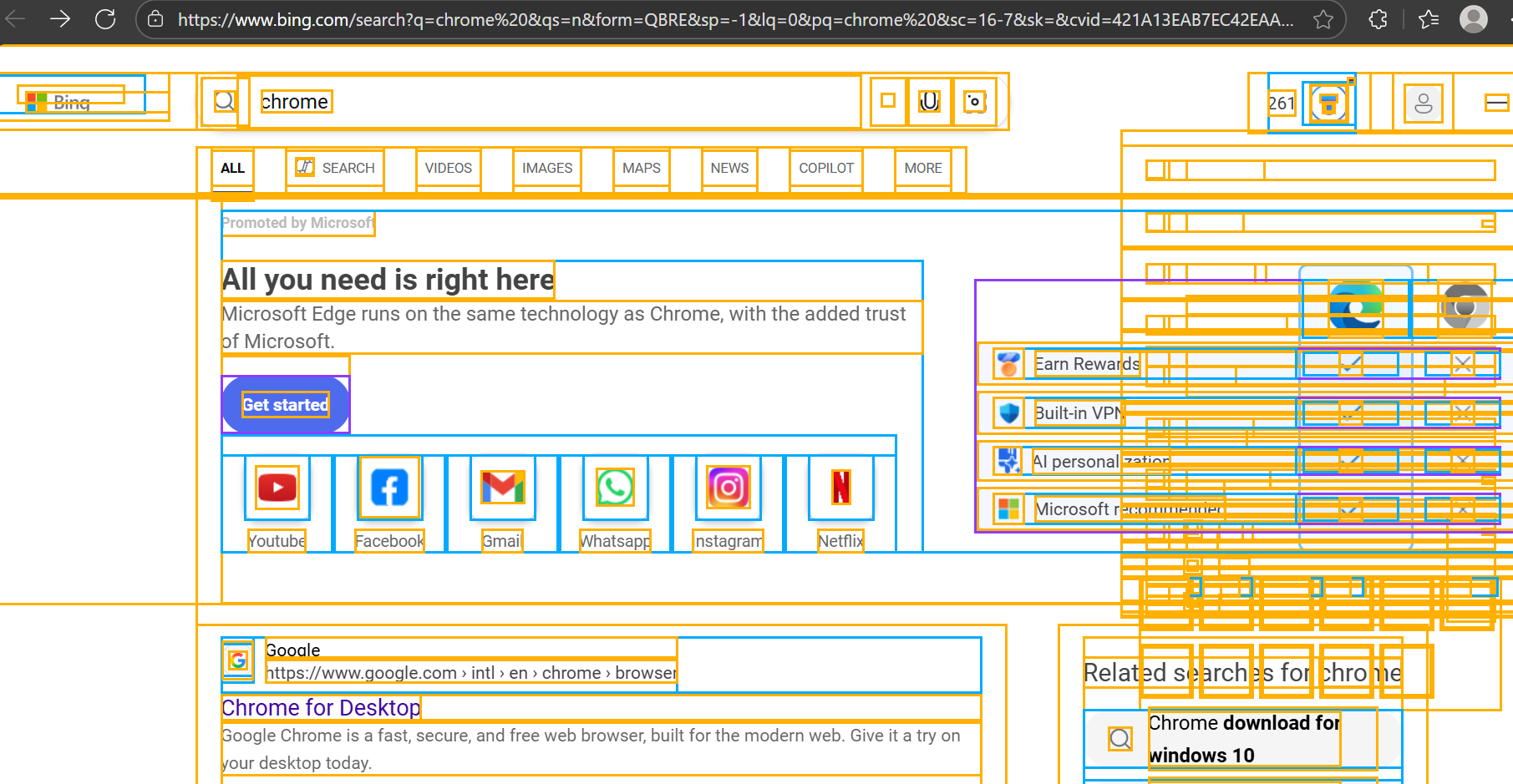Click Edge checkmark in Built-in VPN row
The height and width of the screenshot is (784, 1513).
(1351, 412)
